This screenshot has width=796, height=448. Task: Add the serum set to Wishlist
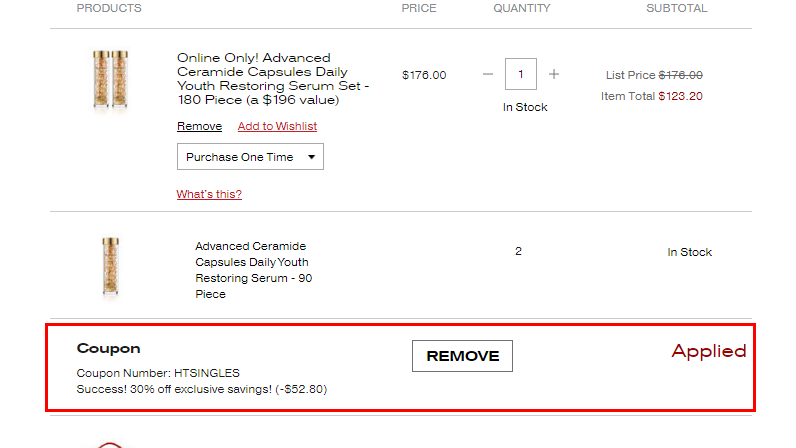point(277,126)
